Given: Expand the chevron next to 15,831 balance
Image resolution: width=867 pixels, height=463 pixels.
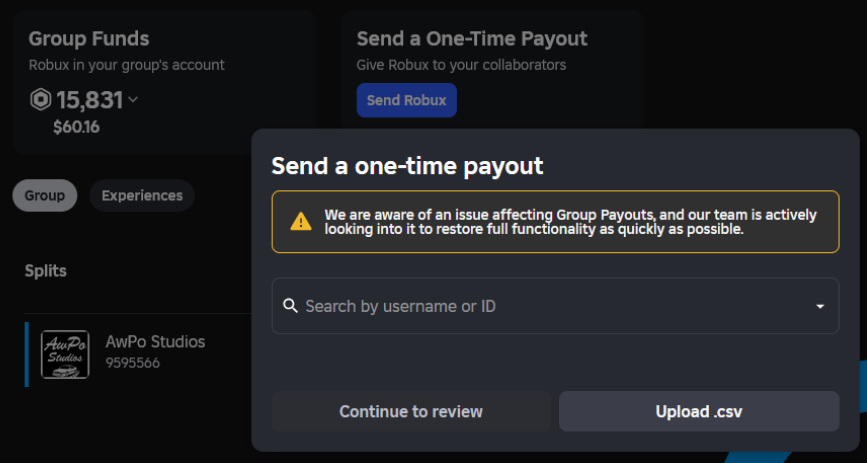Looking at the screenshot, I should coord(133,100).
